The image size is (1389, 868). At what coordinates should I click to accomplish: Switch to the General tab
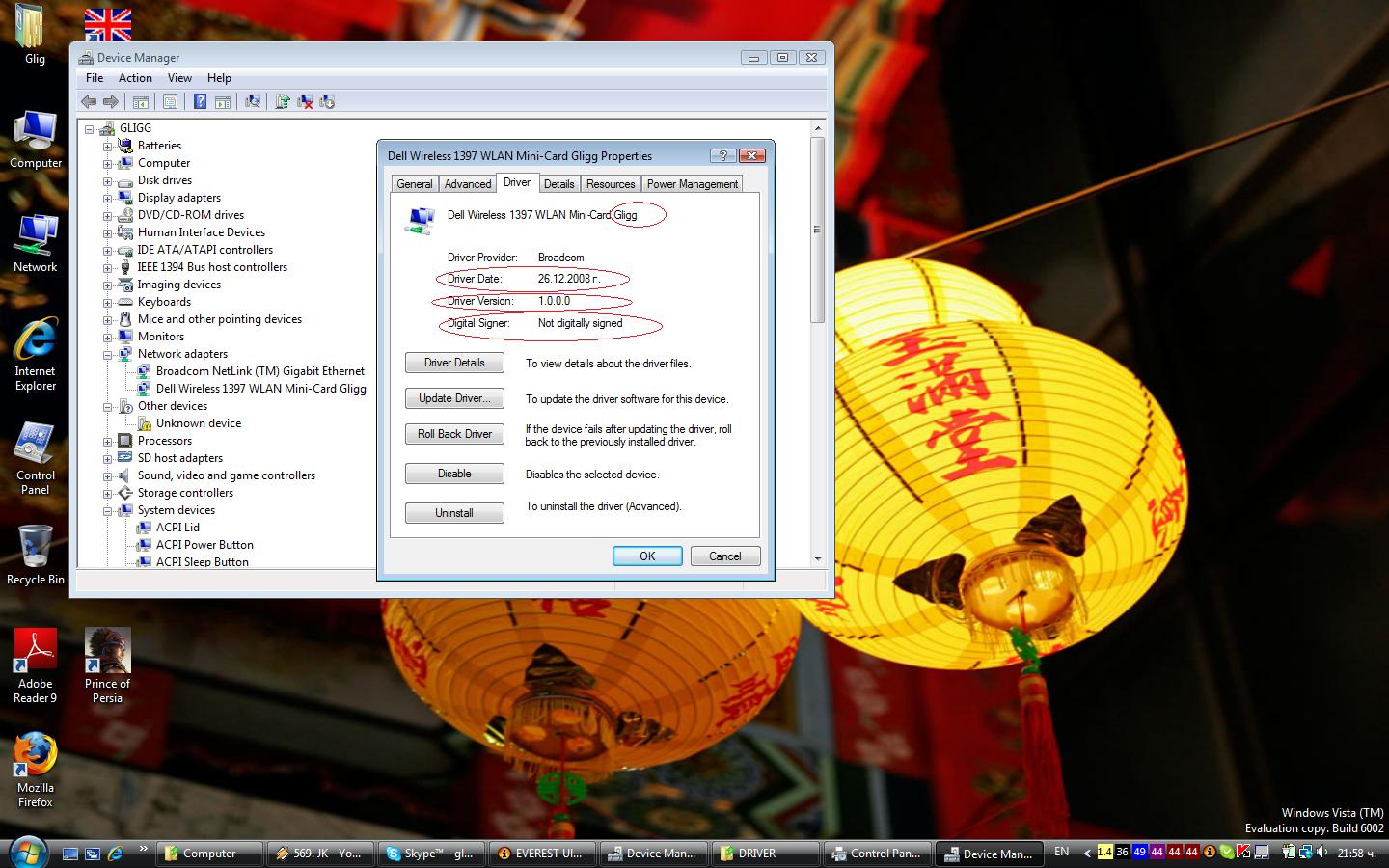pyautogui.click(x=415, y=184)
